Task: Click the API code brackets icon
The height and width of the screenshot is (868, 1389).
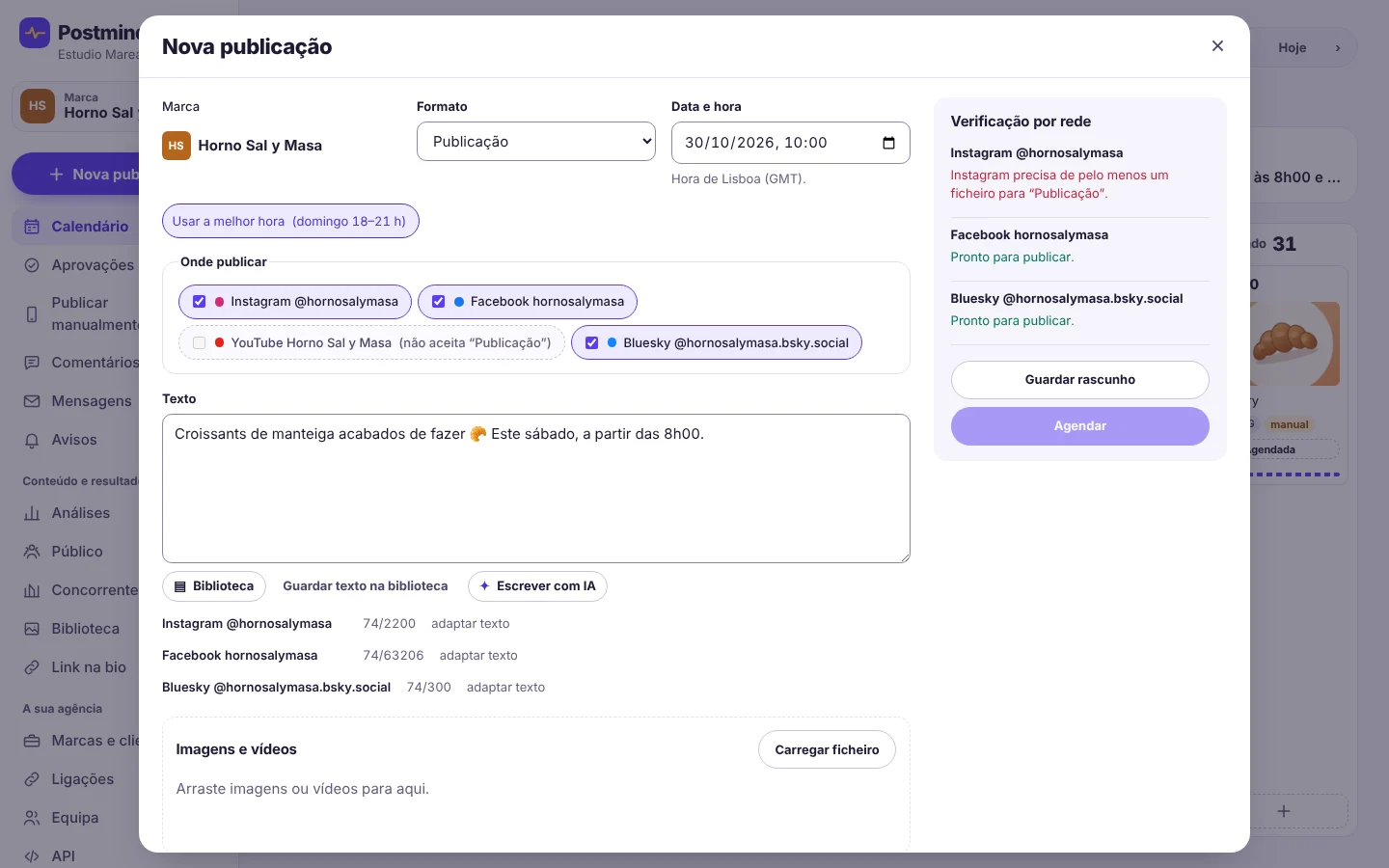Action: [32, 856]
